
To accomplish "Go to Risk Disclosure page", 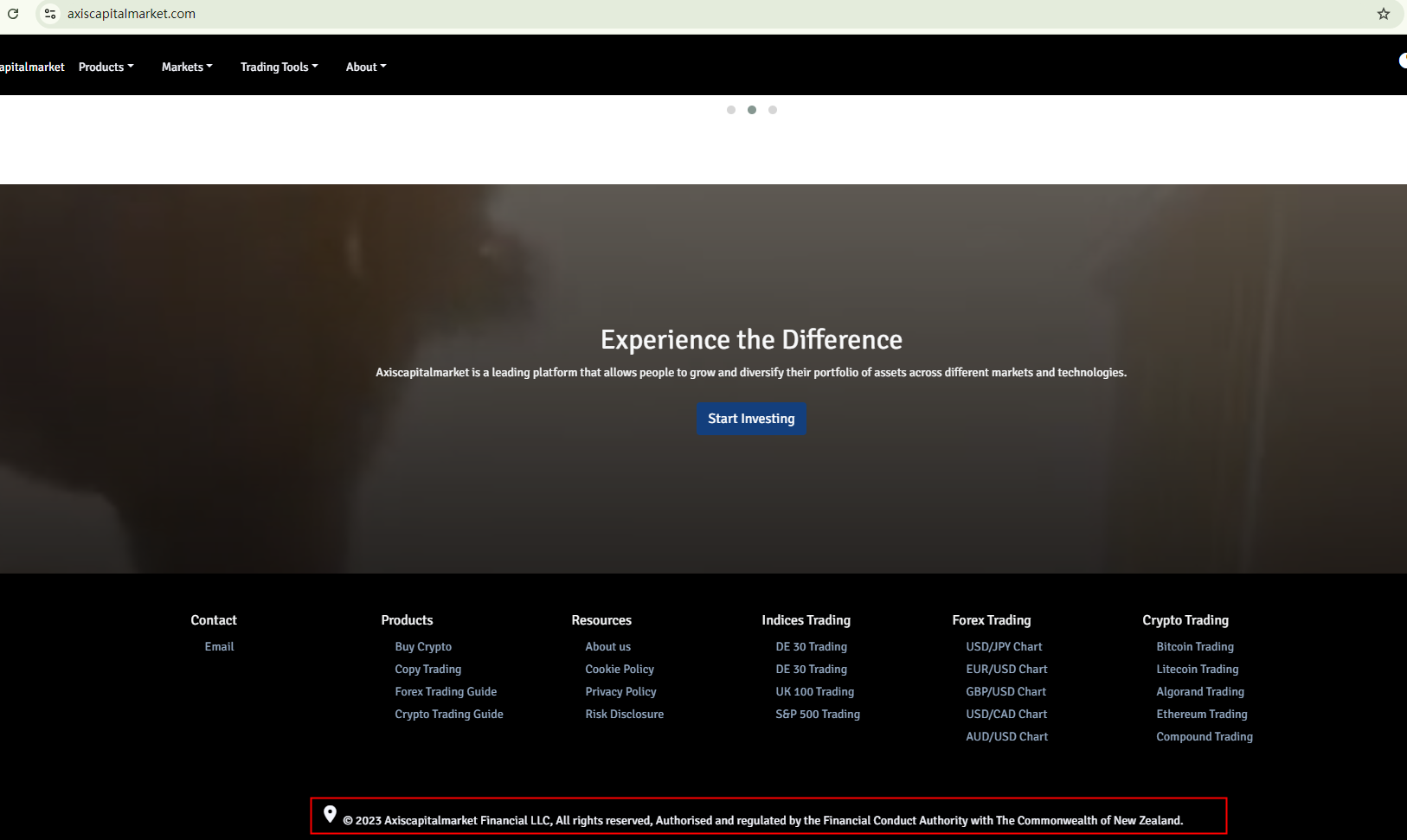I will pyautogui.click(x=624, y=714).
